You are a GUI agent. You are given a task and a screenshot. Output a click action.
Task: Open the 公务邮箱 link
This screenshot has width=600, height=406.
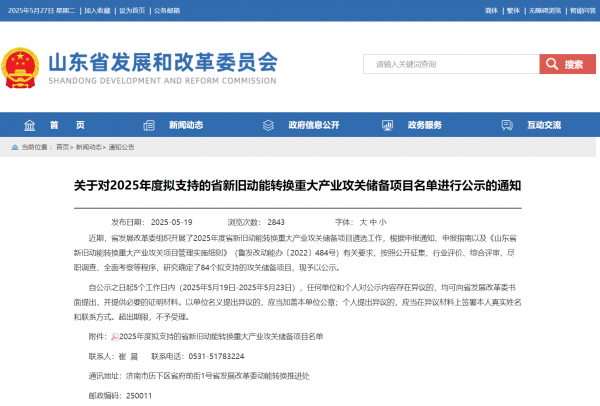tap(167, 11)
